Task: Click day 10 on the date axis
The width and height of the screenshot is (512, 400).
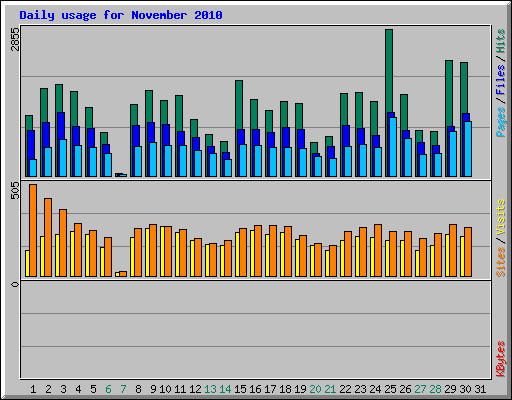Action: (165, 389)
